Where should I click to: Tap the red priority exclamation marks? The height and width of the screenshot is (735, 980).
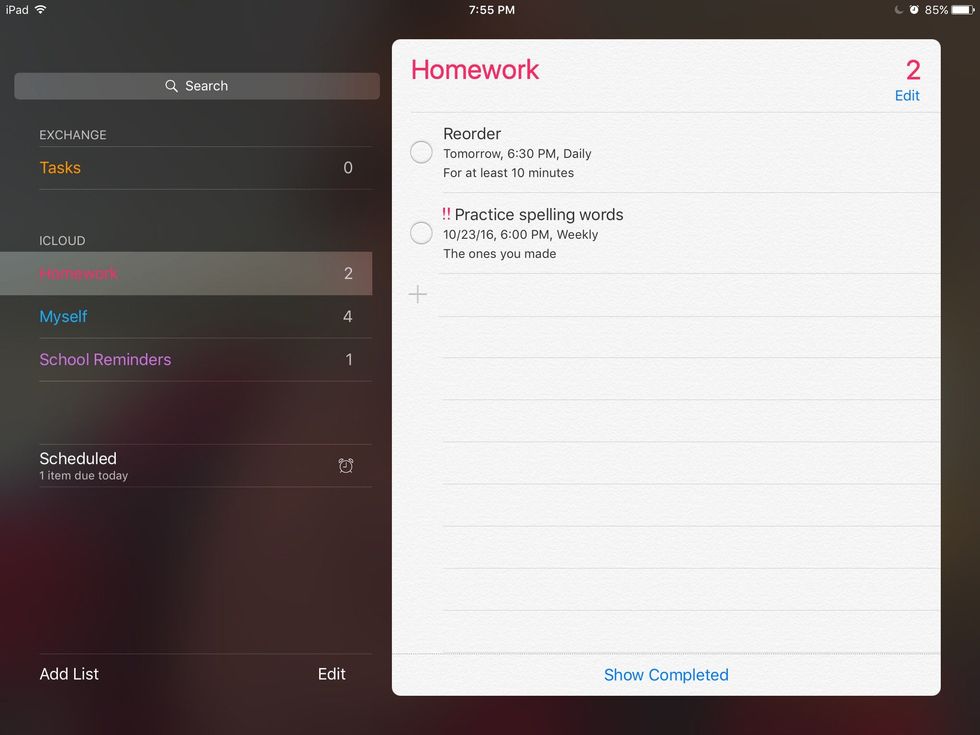(446, 214)
